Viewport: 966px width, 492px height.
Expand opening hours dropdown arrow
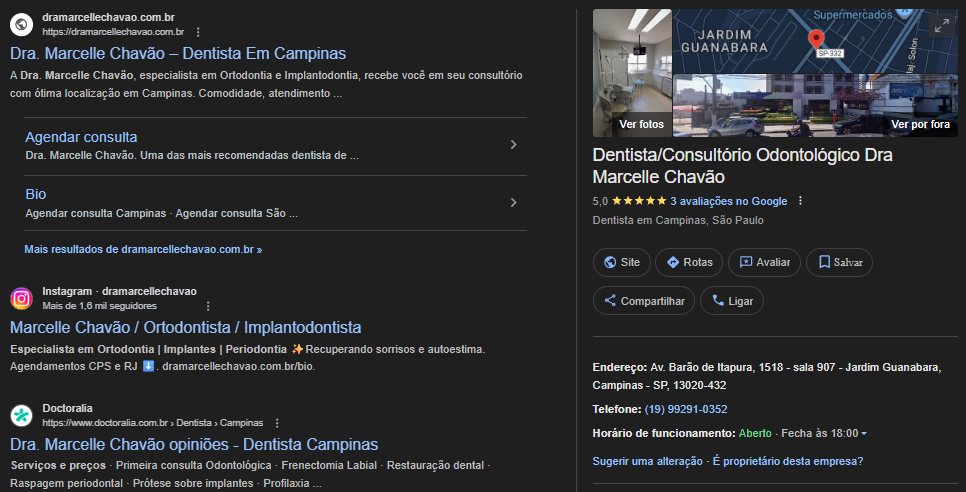point(864,433)
